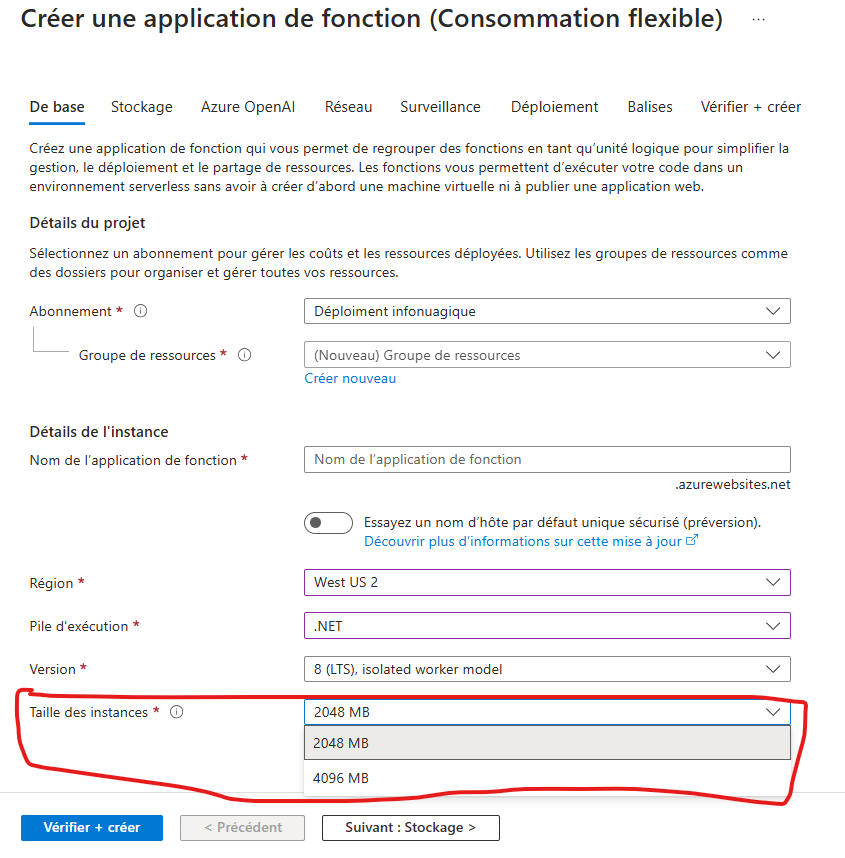Click the external link icon after mise à jour
Screen dimensions: 845x858
click(x=692, y=540)
